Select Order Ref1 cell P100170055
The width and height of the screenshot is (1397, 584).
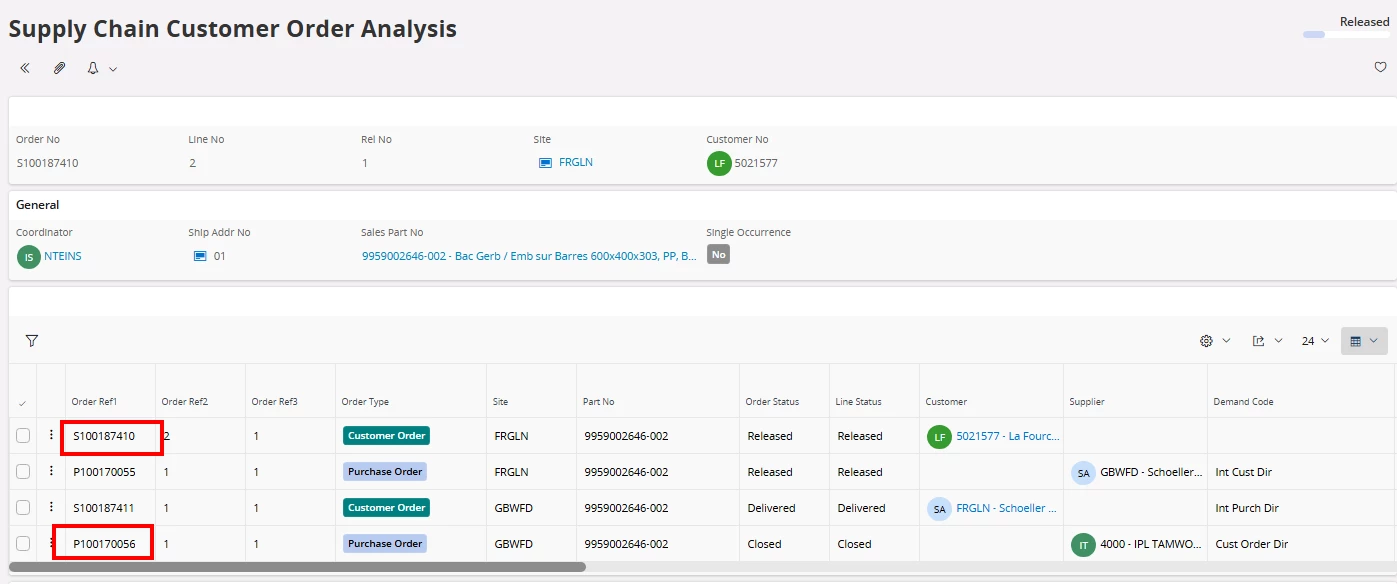click(x=104, y=472)
